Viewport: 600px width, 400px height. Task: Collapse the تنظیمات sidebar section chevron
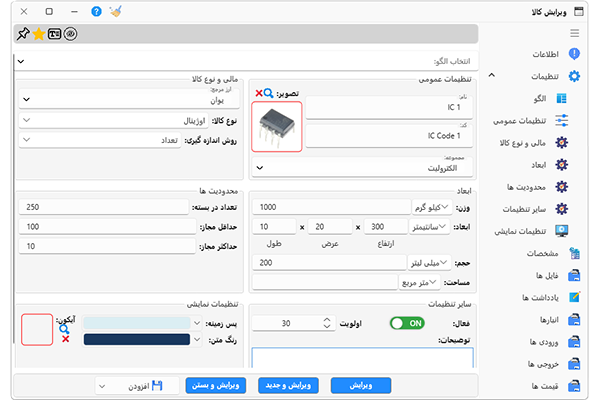tap(492, 75)
